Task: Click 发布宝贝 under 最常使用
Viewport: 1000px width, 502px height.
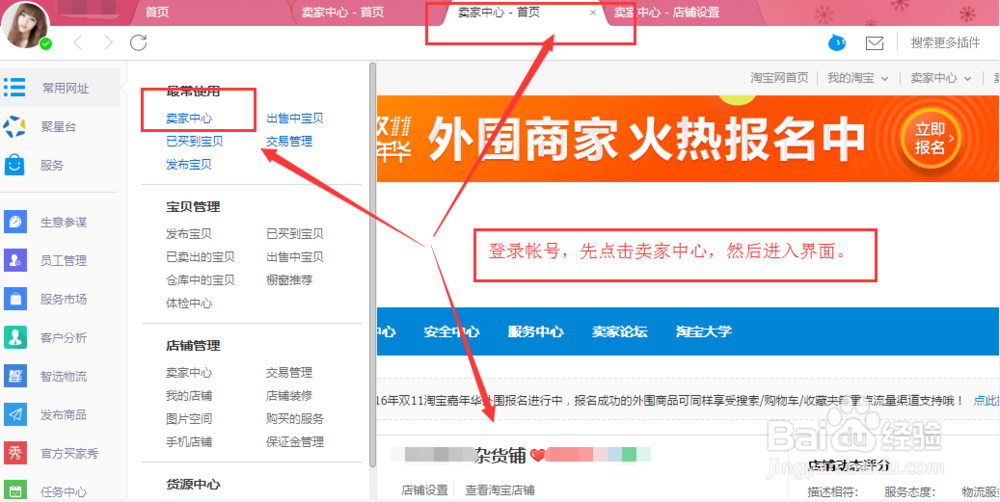Action: coord(189,165)
